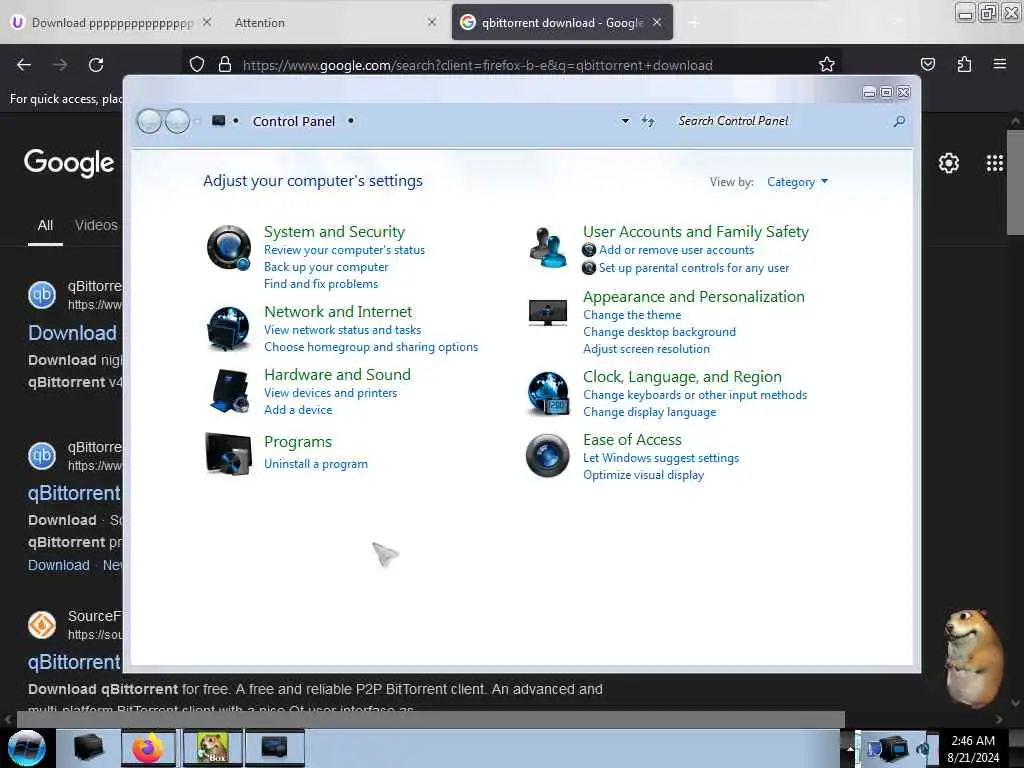Open Firefox from the taskbar

[148, 748]
